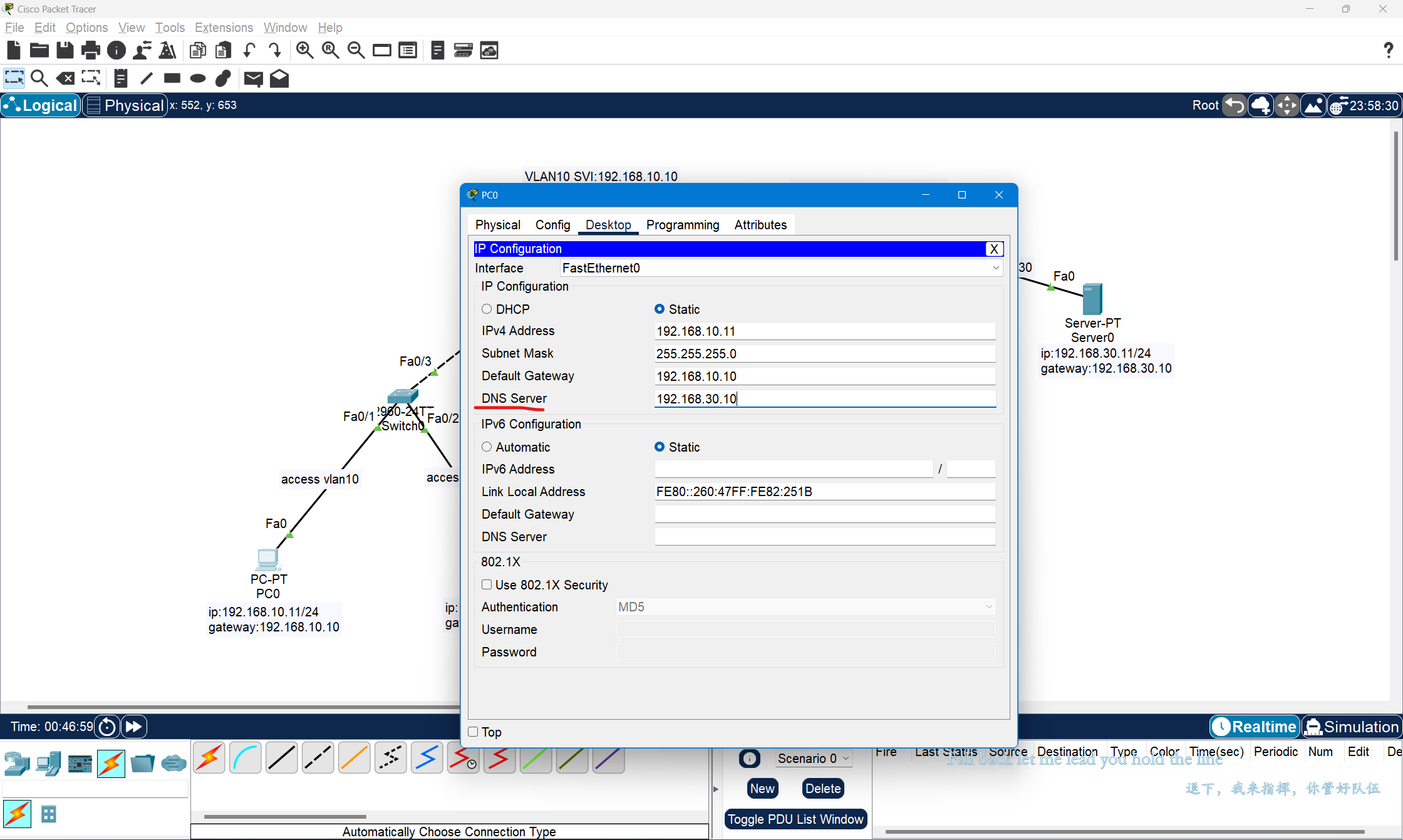Select the Place Note tool

121,78
